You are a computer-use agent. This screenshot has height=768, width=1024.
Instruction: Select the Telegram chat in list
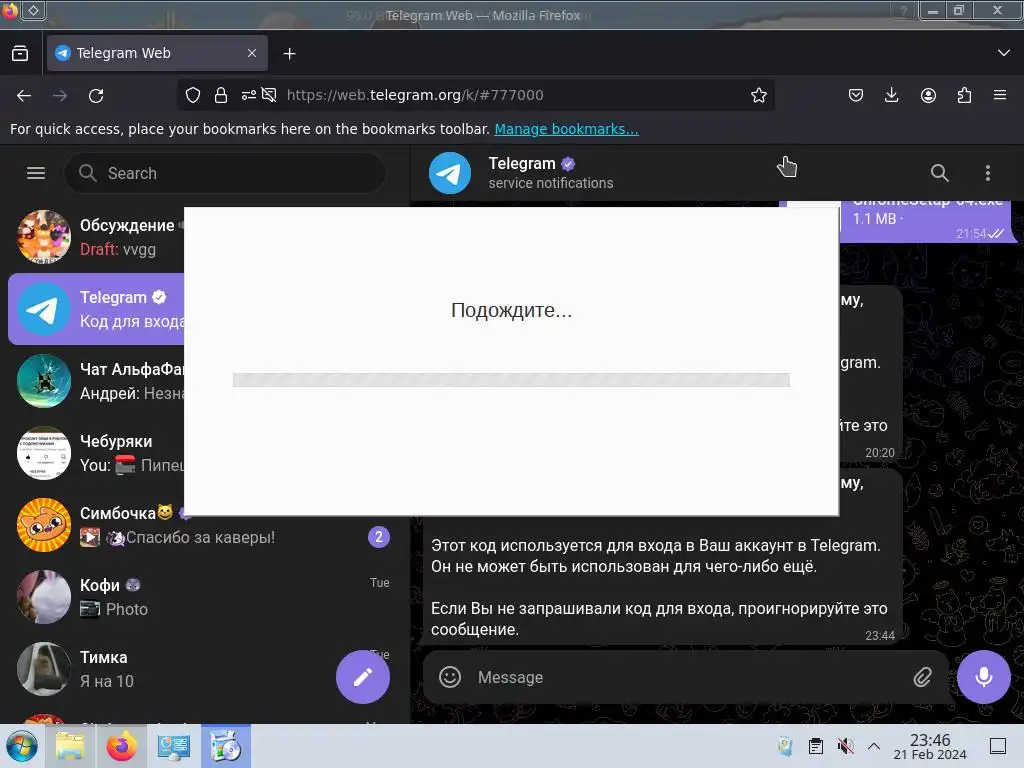pos(96,309)
